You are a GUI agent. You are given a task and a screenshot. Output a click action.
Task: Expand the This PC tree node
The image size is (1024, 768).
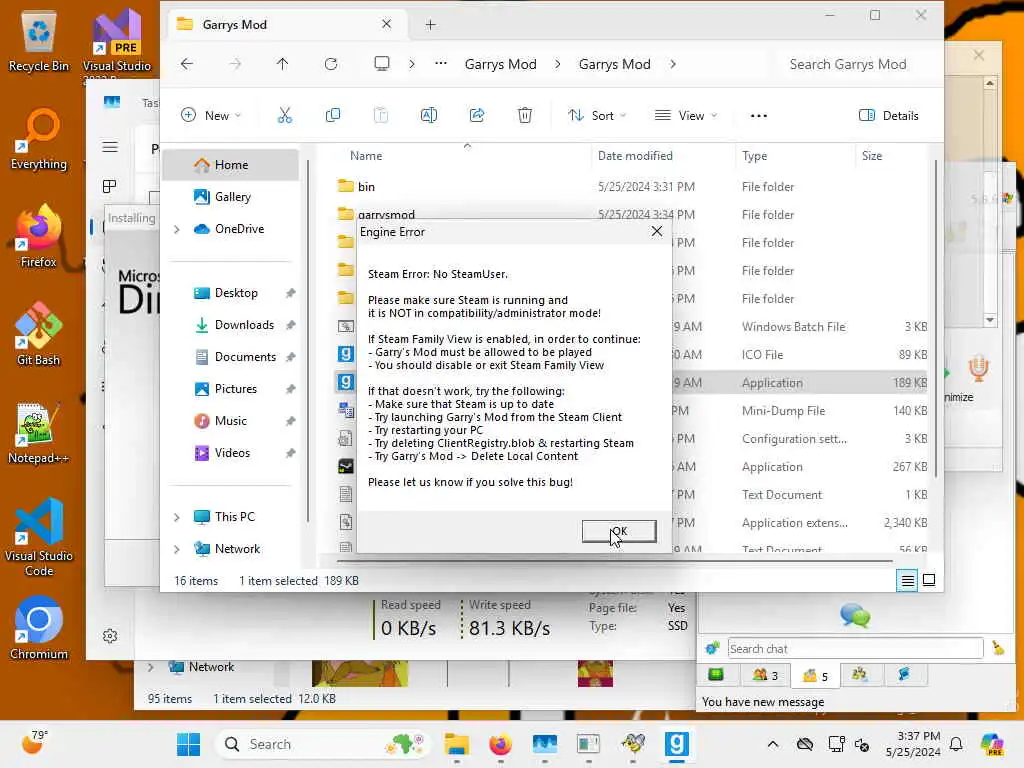tap(176, 517)
